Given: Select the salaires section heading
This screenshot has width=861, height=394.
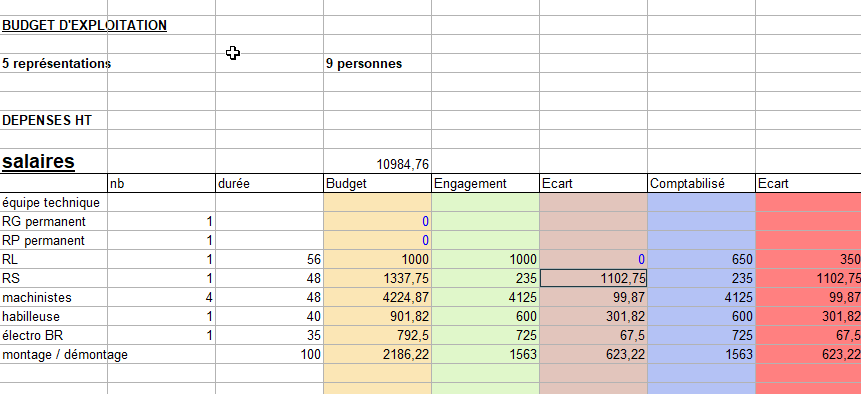Looking at the screenshot, I should tap(54, 161).
